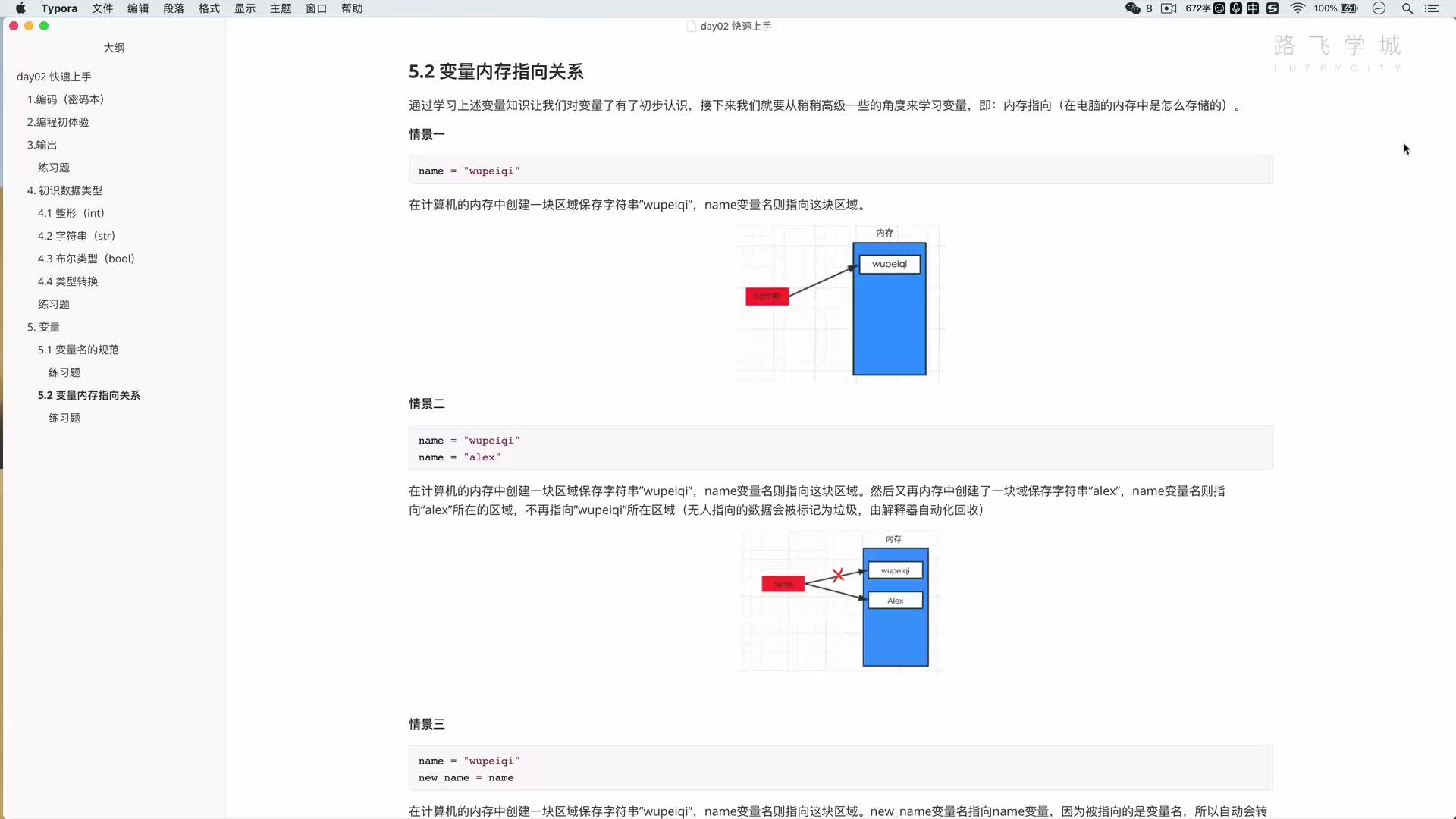
Task: Open the 格式 menu
Action: coord(209,8)
